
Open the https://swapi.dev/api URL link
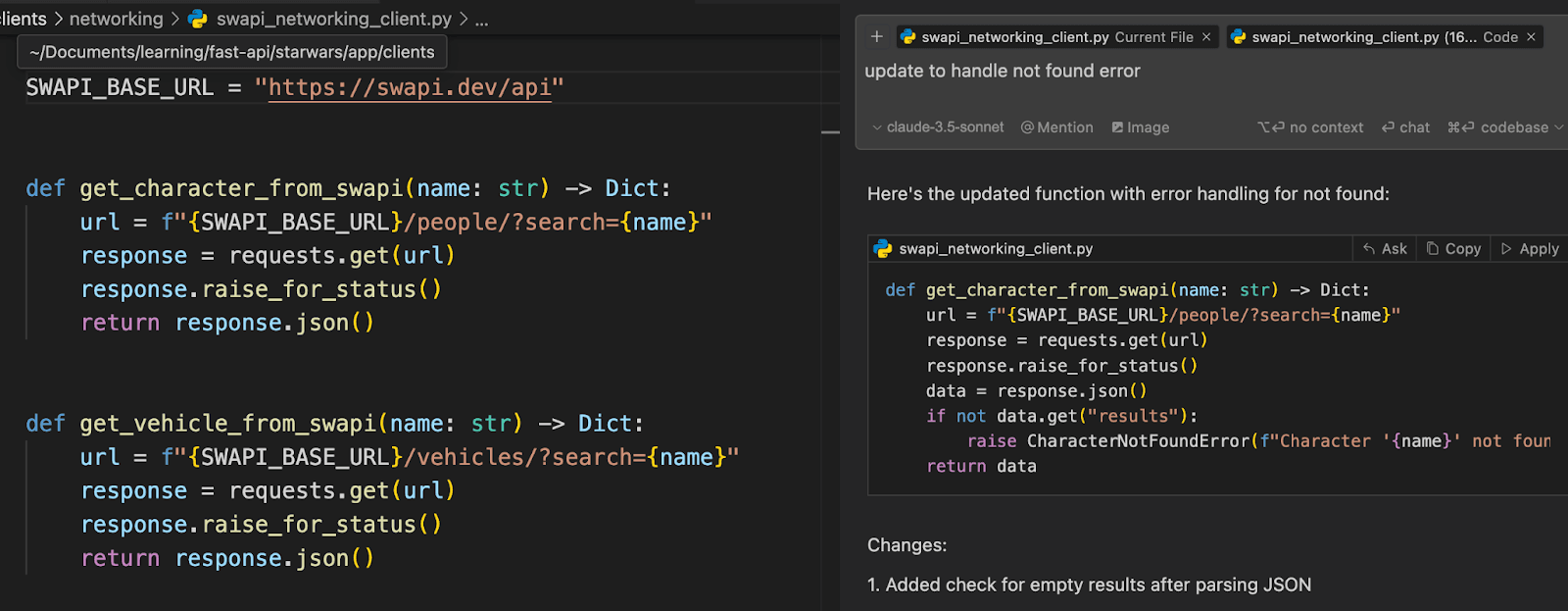tap(409, 87)
